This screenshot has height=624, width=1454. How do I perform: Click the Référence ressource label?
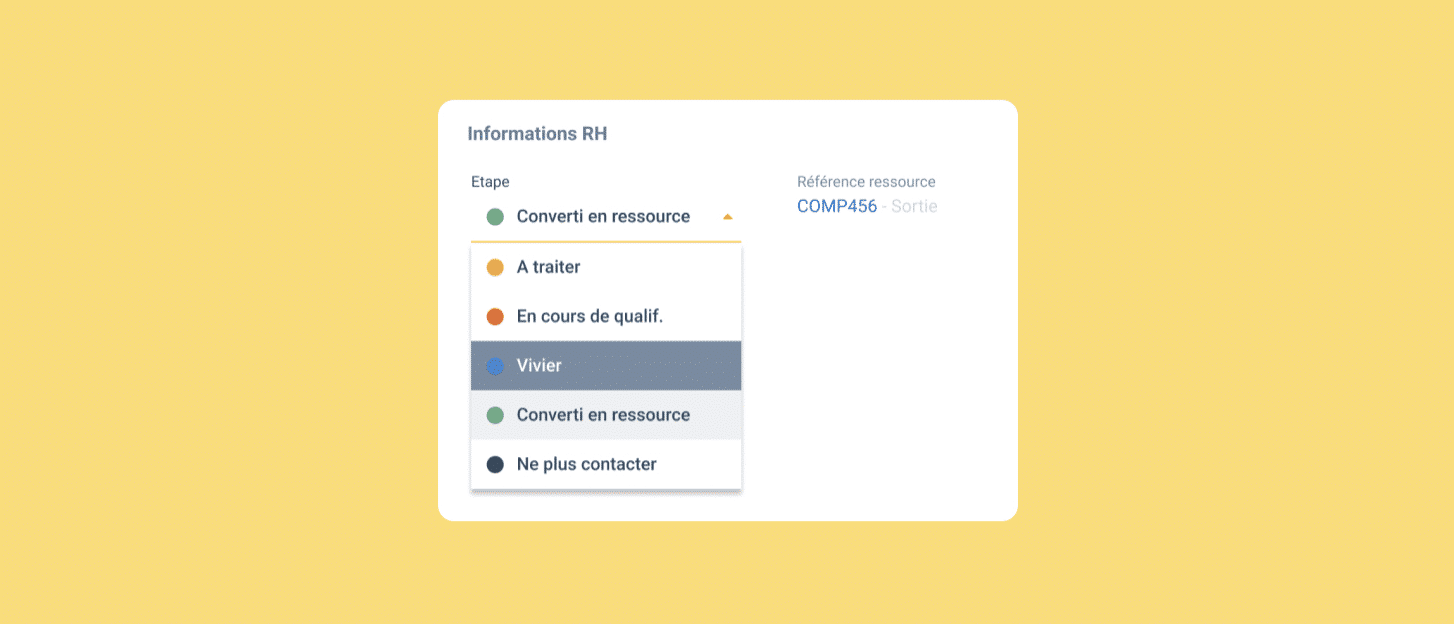tap(866, 182)
